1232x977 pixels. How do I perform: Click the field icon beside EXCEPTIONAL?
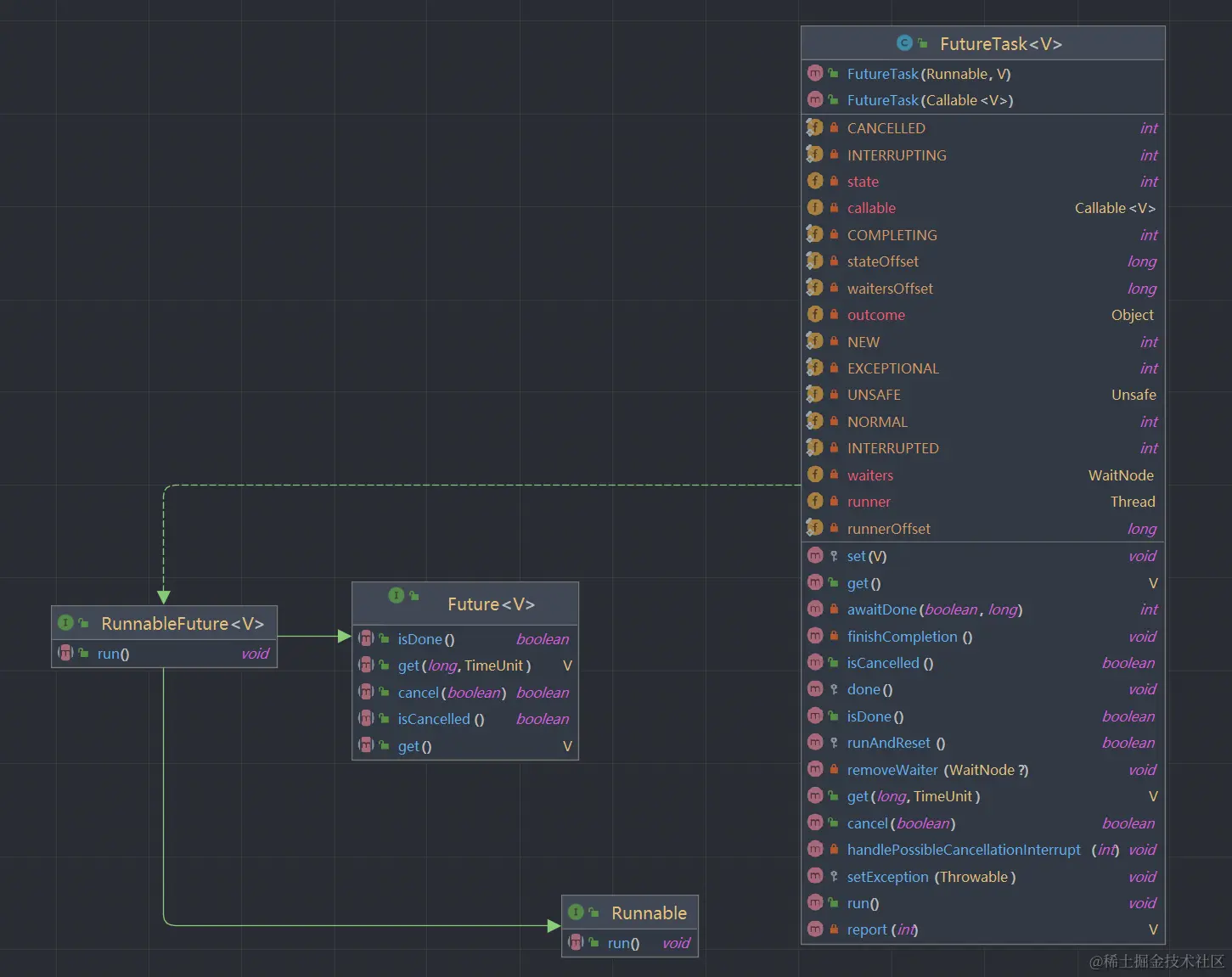815,368
